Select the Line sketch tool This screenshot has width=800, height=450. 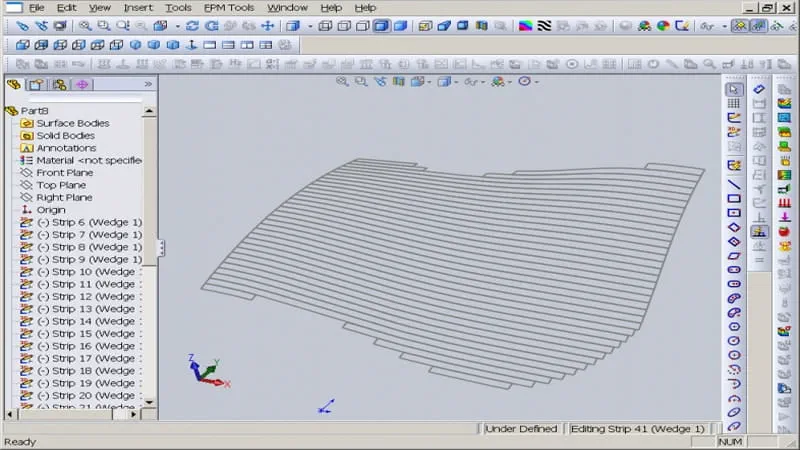[x=734, y=184]
